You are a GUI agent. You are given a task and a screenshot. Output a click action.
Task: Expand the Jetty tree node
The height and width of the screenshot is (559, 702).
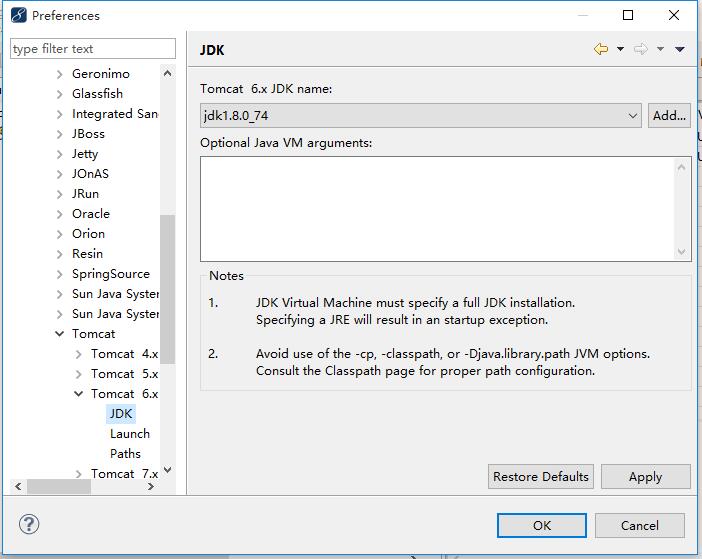tap(60, 154)
